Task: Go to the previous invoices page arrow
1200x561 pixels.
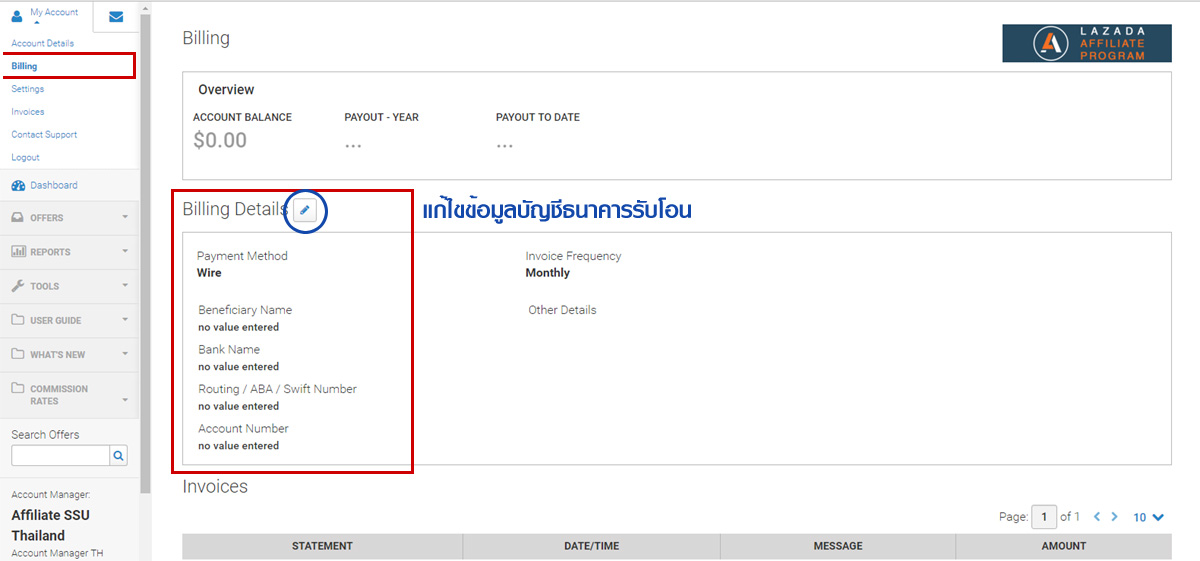Action: click(1096, 517)
